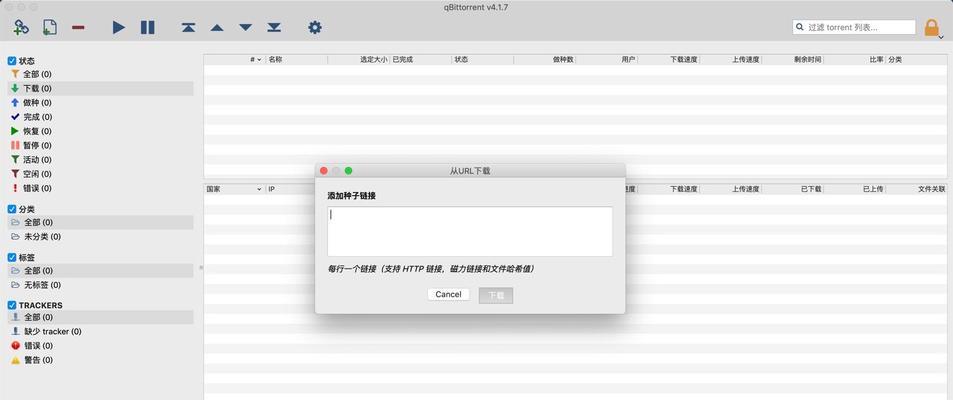Viewport: 953px width, 400px height.
Task: Select the 警告 (0) tracker filter
Action: tap(100, 360)
